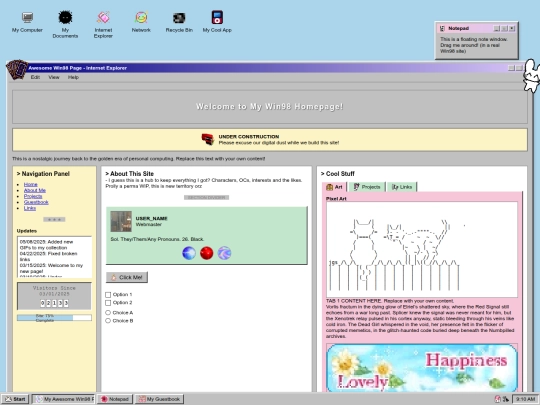
Task: Follow the Projects navigation link
Action: pos(33,196)
